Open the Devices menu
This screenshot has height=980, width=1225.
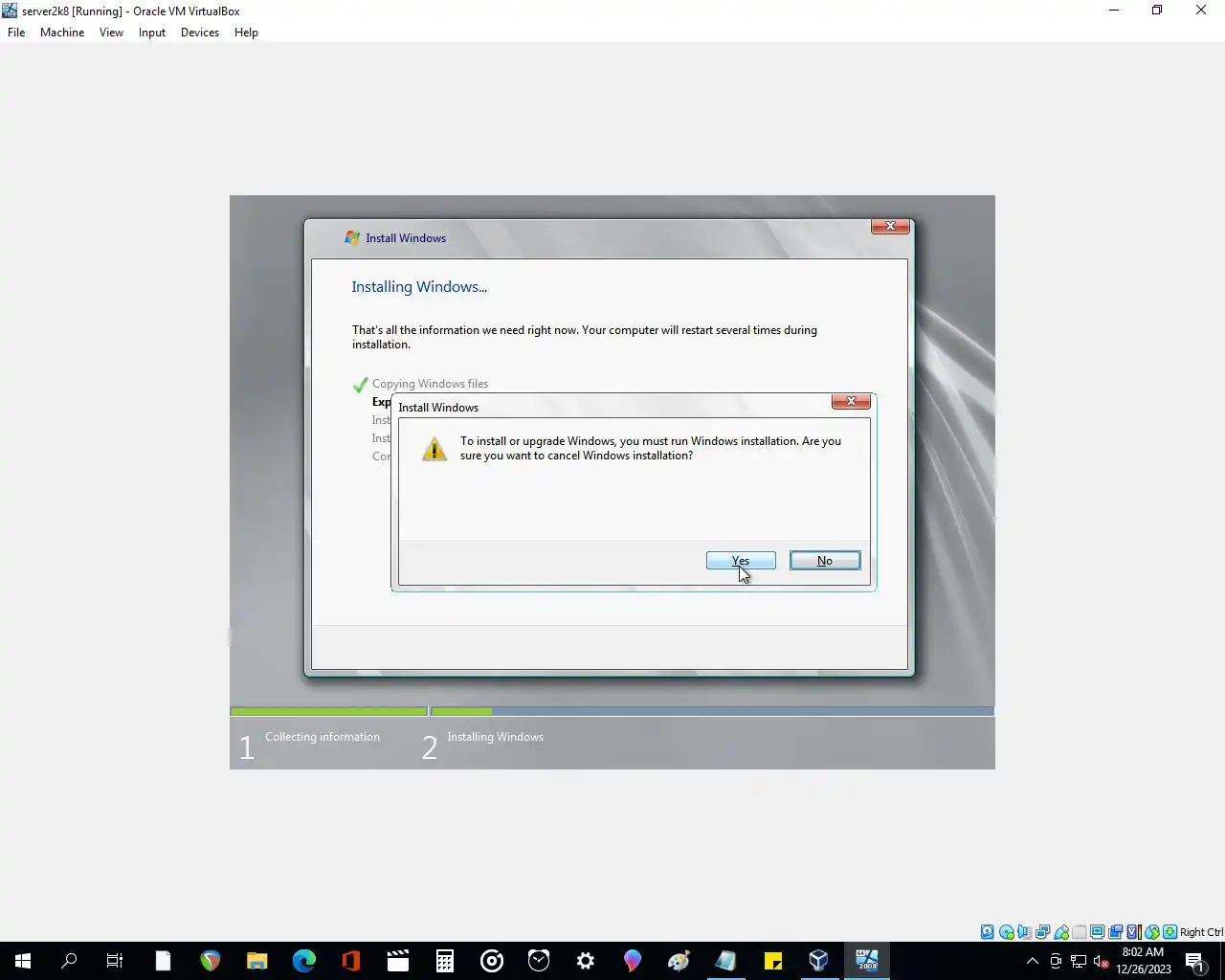click(x=200, y=33)
